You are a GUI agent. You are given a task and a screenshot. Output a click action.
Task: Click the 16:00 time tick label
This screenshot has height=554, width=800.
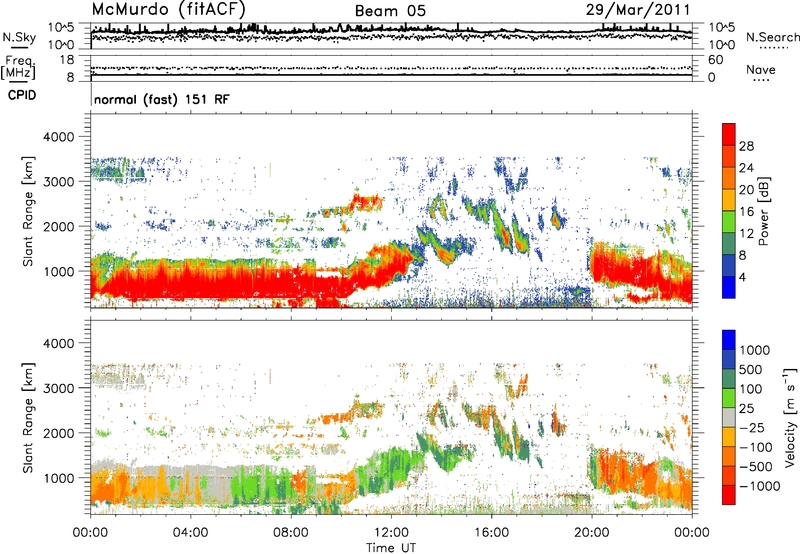(491, 533)
